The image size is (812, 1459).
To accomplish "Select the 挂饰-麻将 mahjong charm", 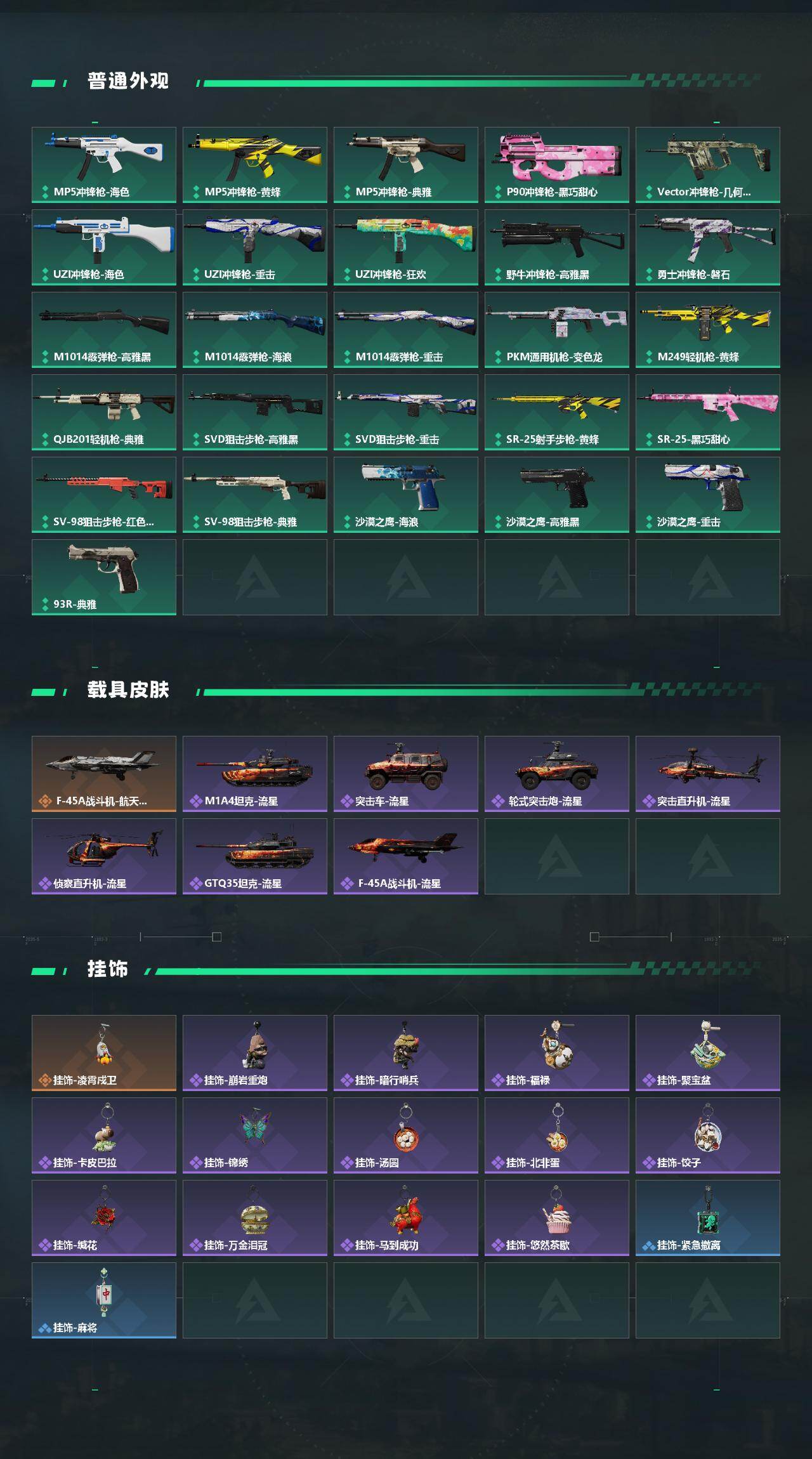I will [104, 1300].
